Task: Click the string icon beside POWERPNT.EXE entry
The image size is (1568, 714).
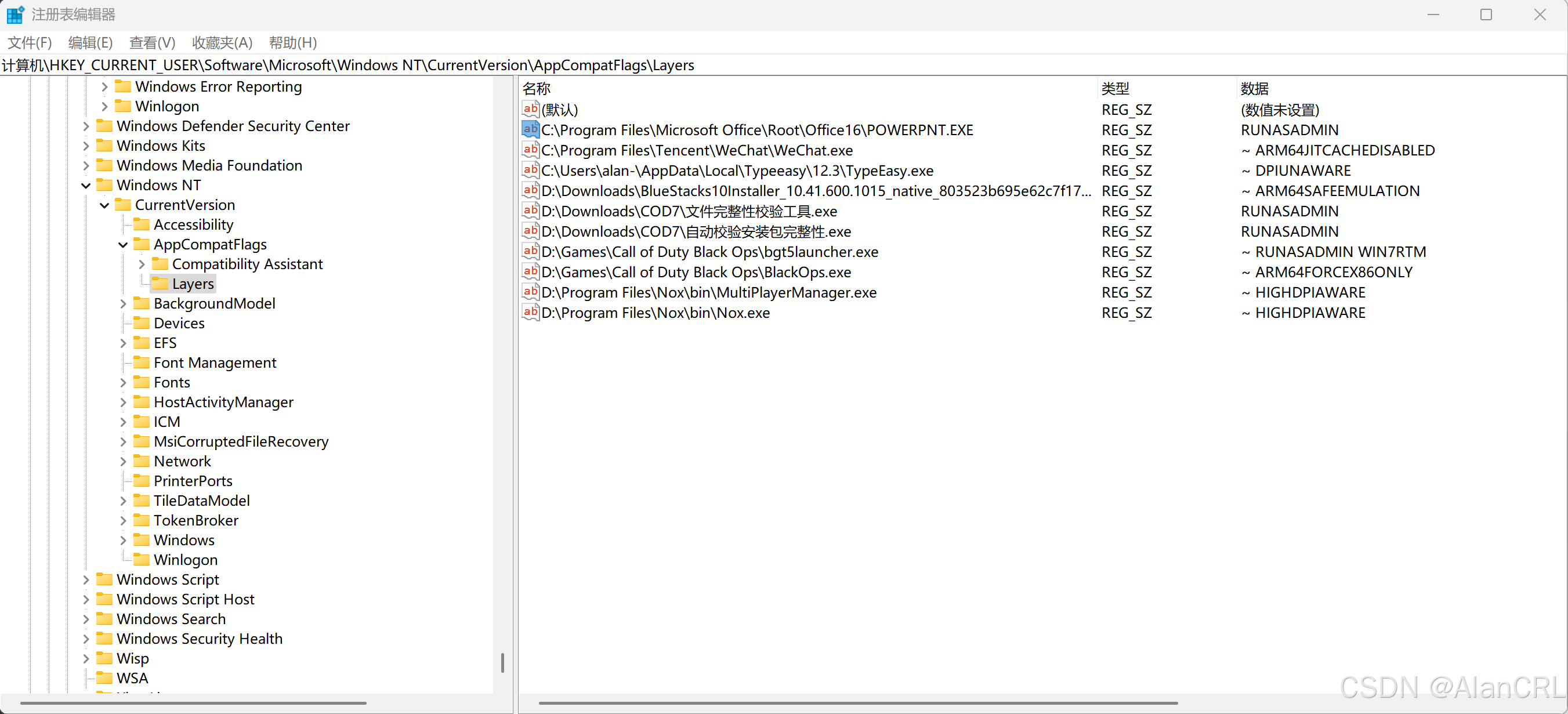Action: click(x=530, y=129)
